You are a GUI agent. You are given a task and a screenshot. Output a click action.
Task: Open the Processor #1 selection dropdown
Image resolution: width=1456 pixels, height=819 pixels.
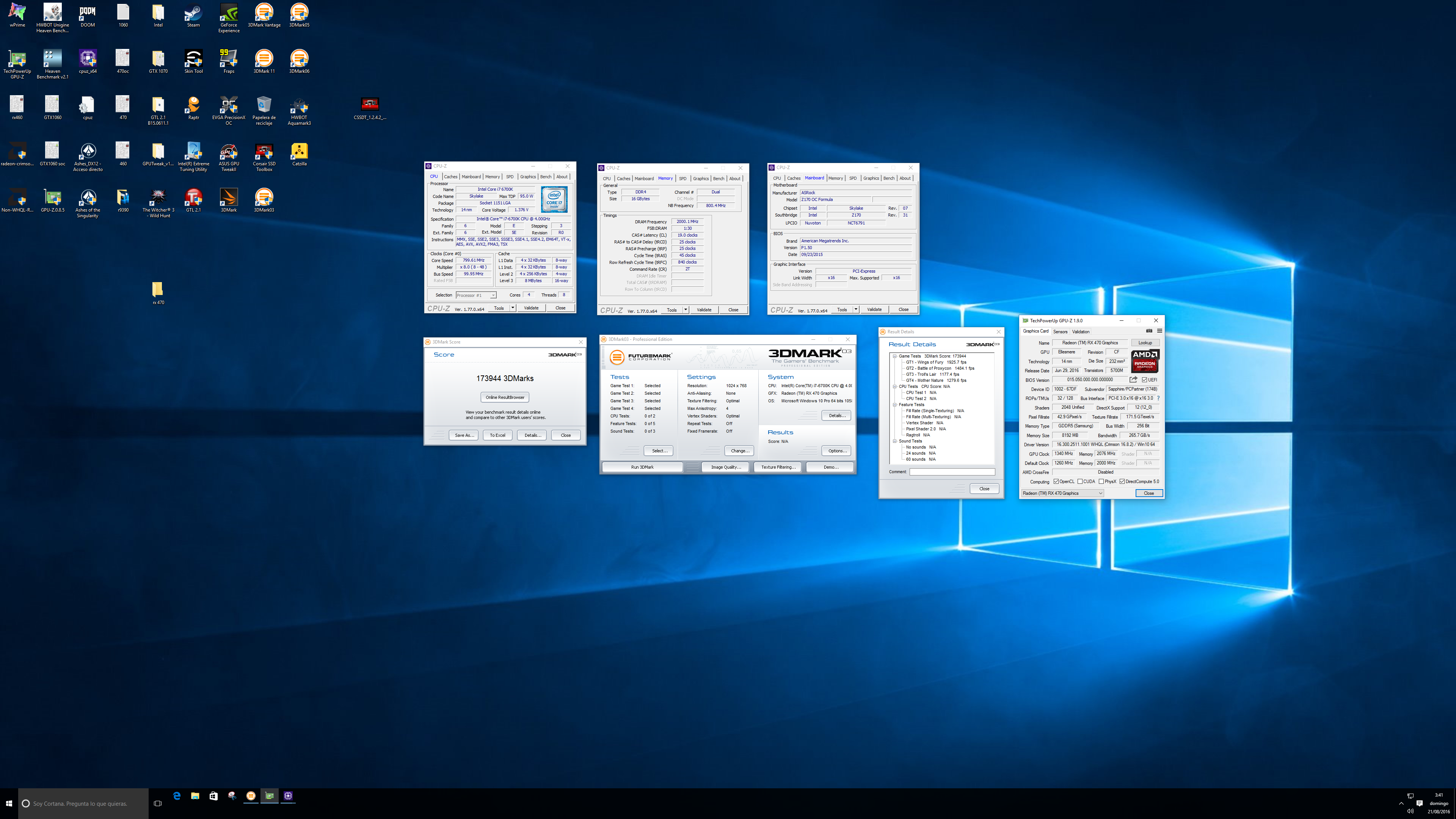click(x=476, y=296)
